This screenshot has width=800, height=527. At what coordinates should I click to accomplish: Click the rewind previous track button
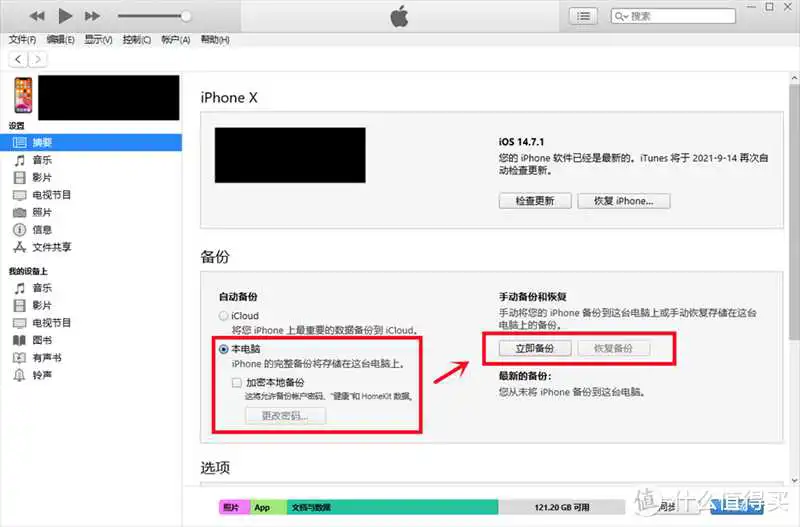tap(37, 16)
